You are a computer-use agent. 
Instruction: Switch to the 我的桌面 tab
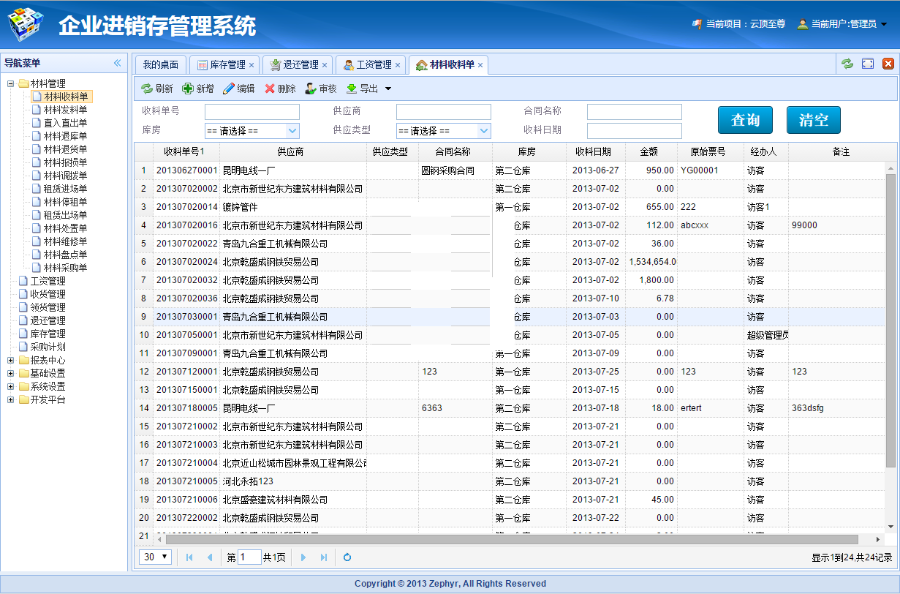click(x=160, y=62)
